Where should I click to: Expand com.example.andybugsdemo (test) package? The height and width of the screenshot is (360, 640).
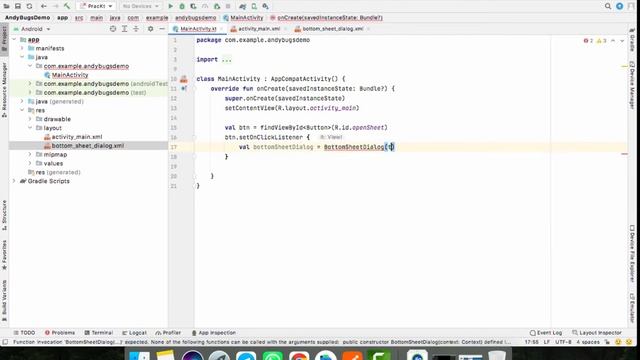pos(30,93)
